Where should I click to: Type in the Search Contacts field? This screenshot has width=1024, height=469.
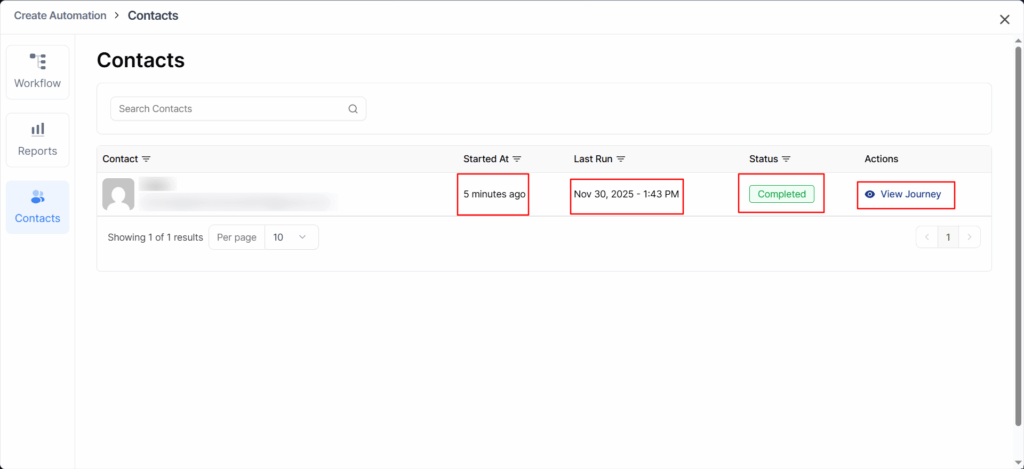230,109
